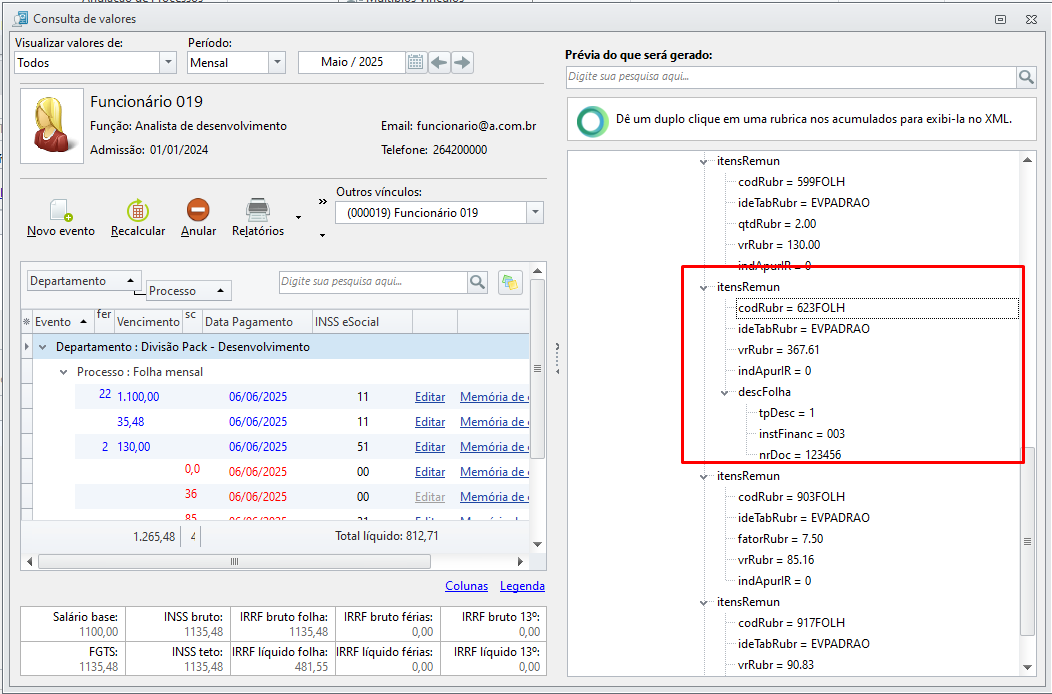Click the Novo evento icon
The width and height of the screenshot is (1052, 694).
(61, 211)
